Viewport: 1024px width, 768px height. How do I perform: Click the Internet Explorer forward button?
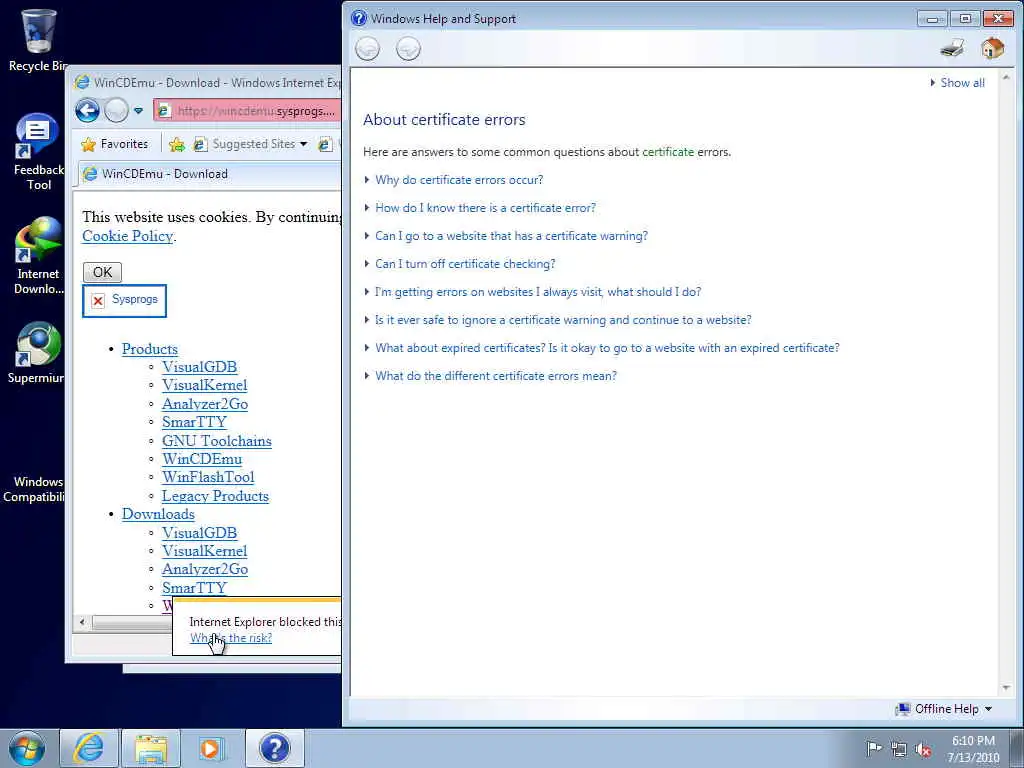pyautogui.click(x=116, y=110)
